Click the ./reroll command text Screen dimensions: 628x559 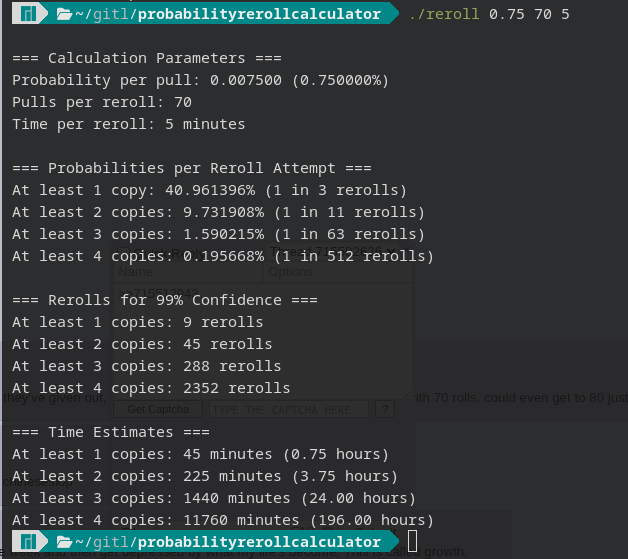444,14
